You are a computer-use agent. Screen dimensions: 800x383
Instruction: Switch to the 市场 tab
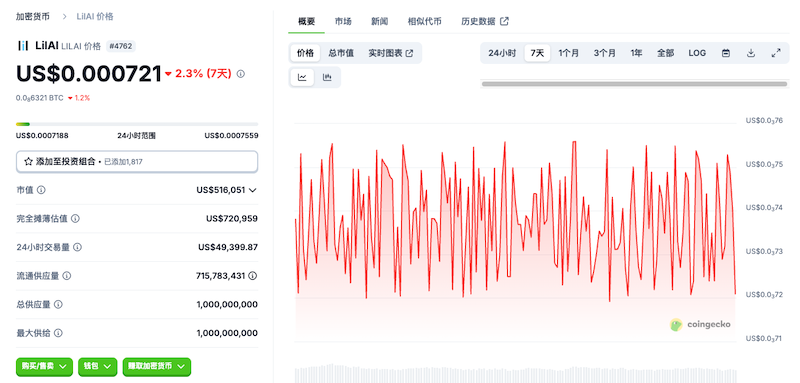[x=343, y=21]
